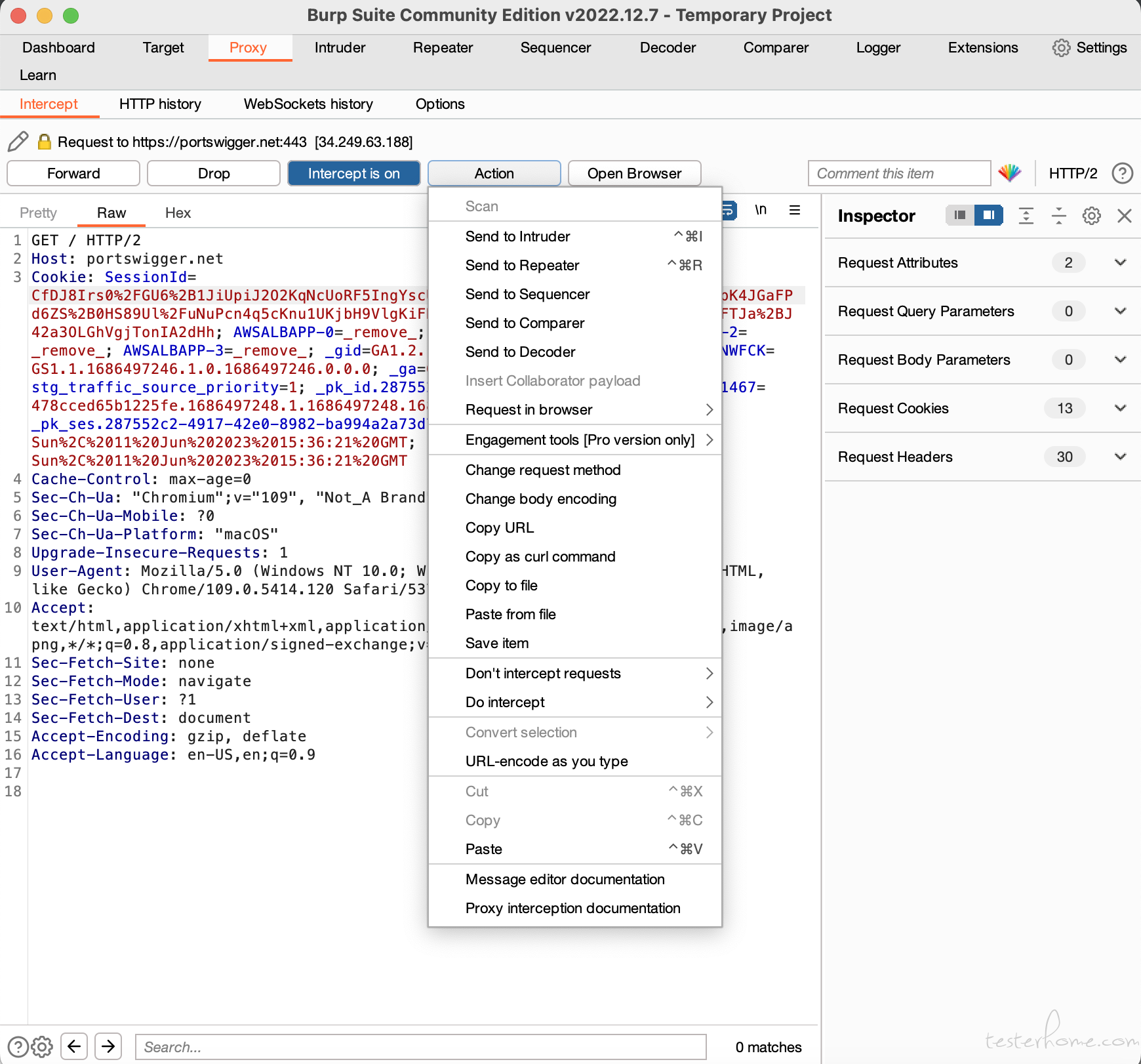Close the Inspector panel
Viewport: 1141px width, 1064px height.
coord(1124,216)
